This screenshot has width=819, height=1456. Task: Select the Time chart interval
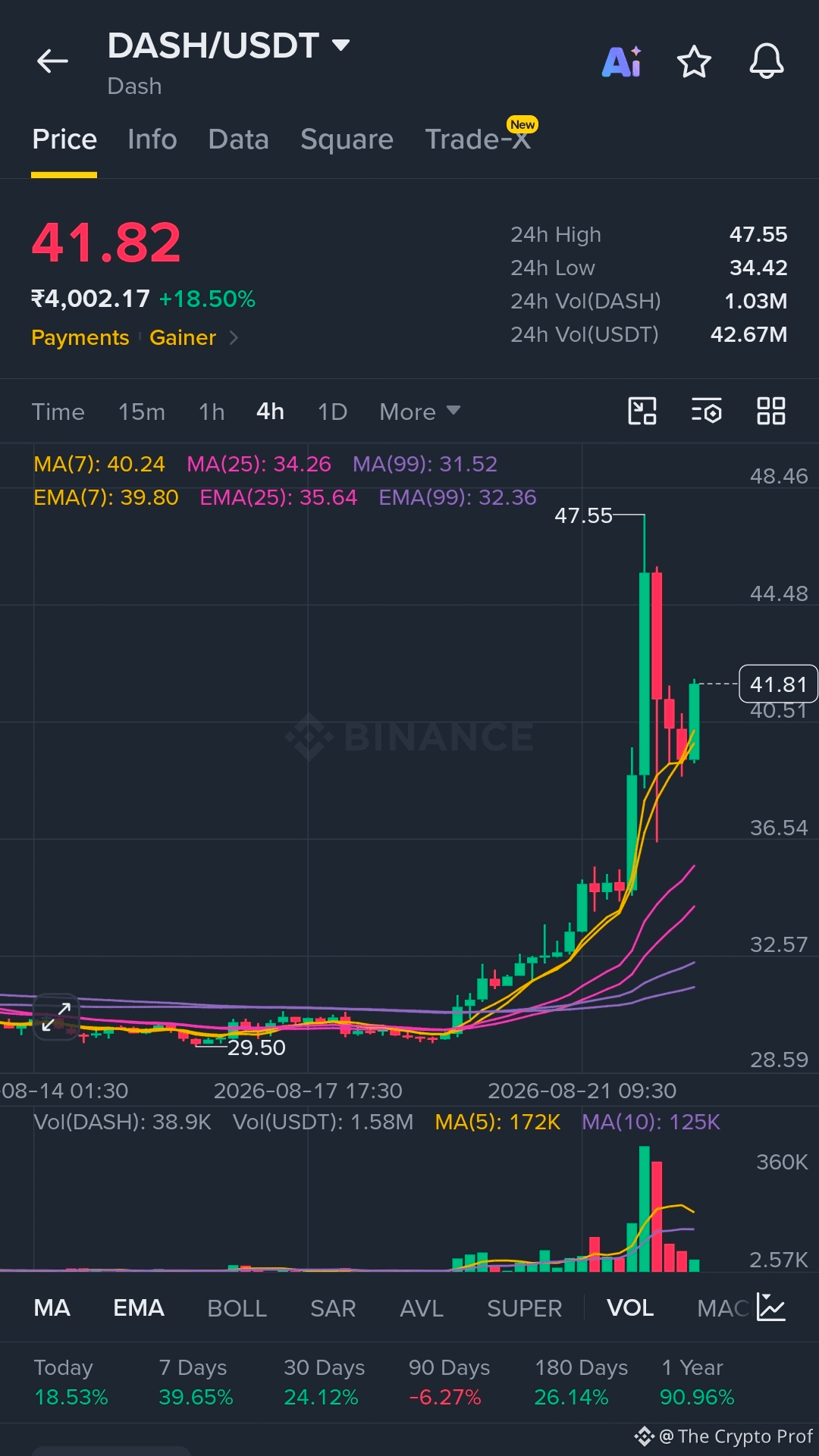(x=58, y=412)
